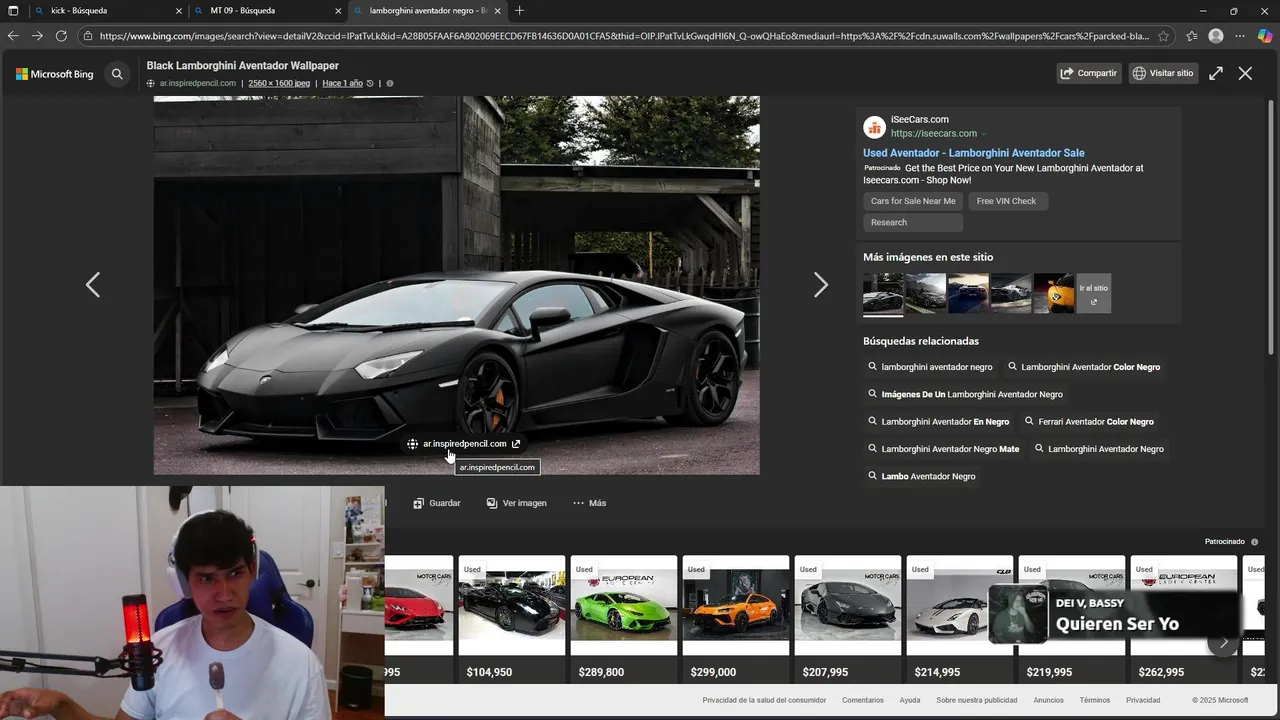Click the ar.inspiredpencil.com overlay link on image
Viewport: 1280px width, 720px height.
tap(464, 444)
